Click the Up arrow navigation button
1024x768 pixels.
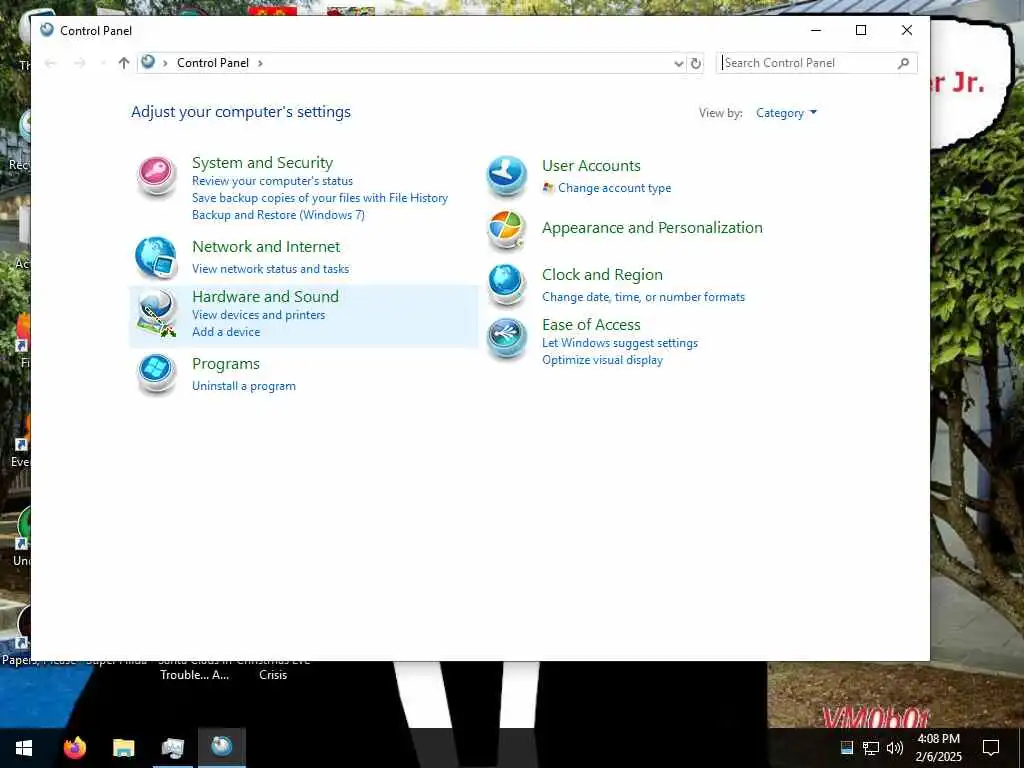tap(123, 63)
